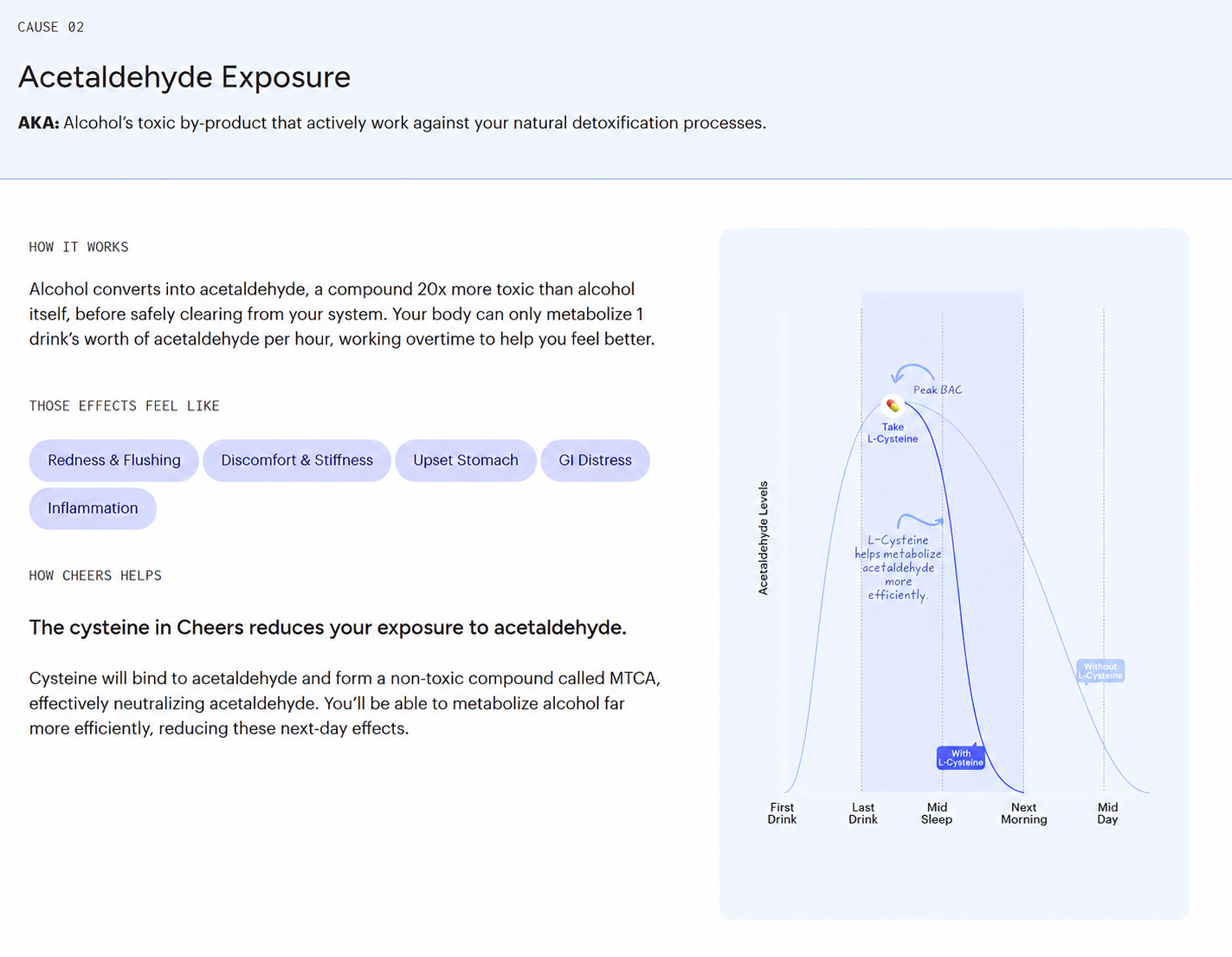Click the Acetaldehyde Exposure heading

click(184, 77)
